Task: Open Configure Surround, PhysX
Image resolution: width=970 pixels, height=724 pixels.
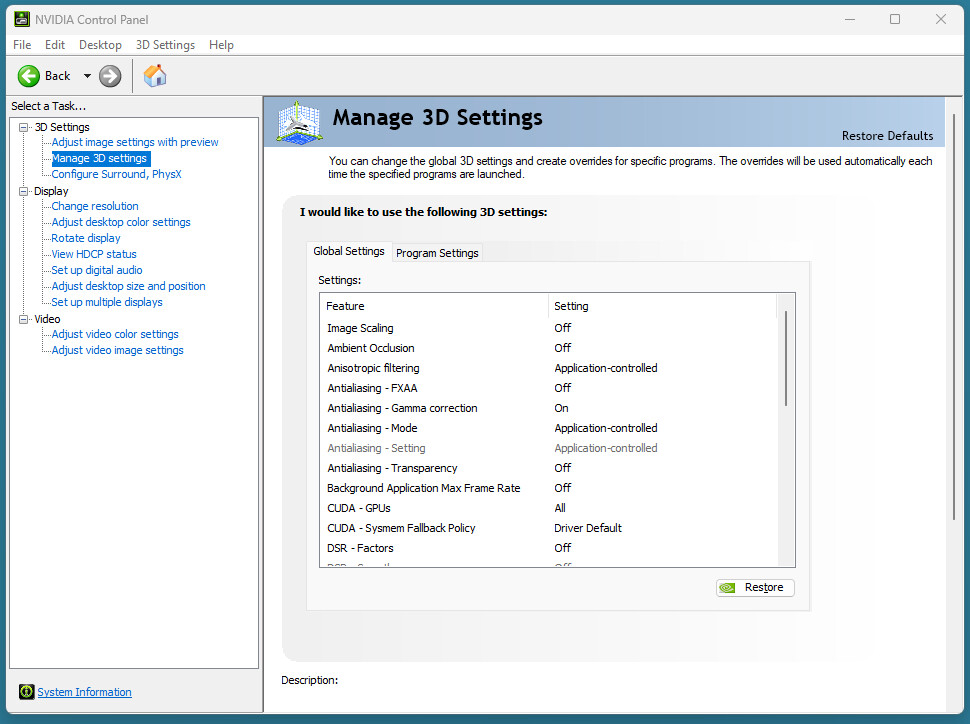Action: coord(116,175)
